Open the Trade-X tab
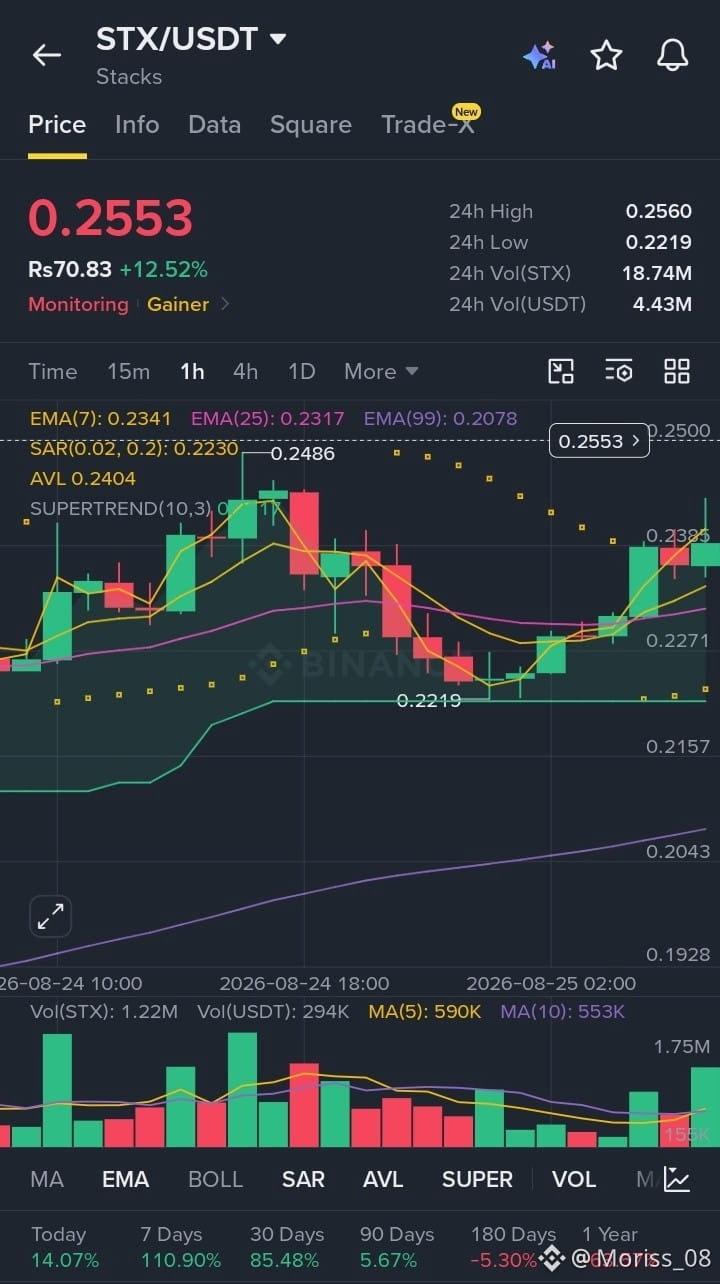The height and width of the screenshot is (1284, 720). (428, 125)
